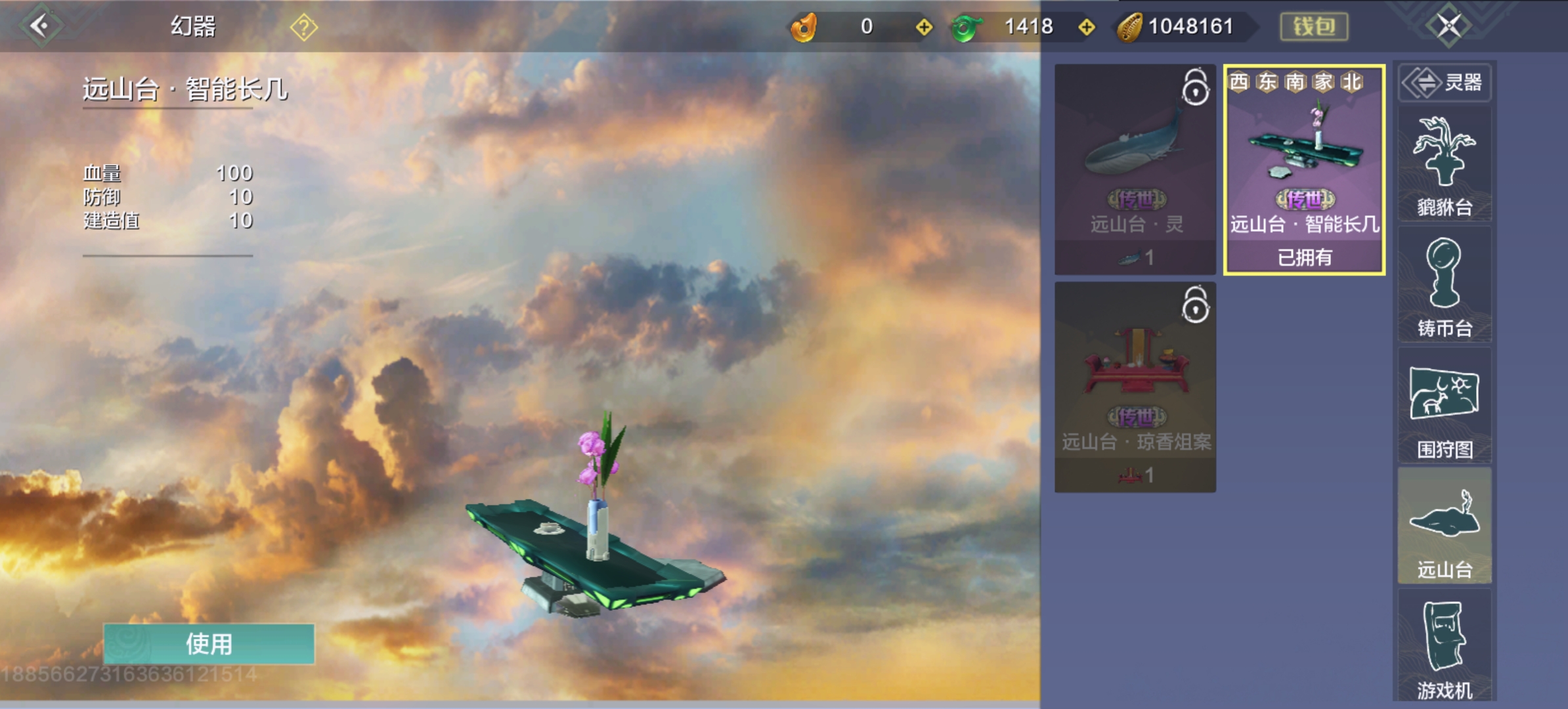Switch to 灵器 mode toggle

(1444, 83)
